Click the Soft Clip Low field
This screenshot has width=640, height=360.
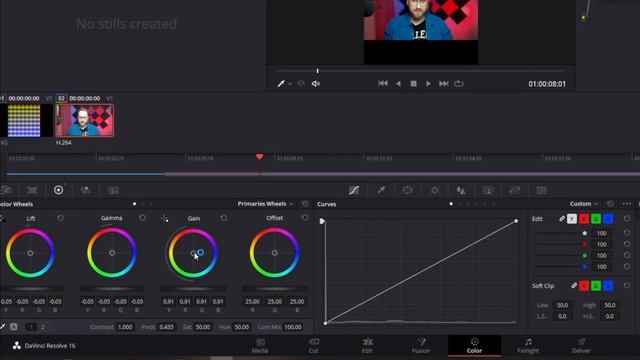click(x=562, y=305)
